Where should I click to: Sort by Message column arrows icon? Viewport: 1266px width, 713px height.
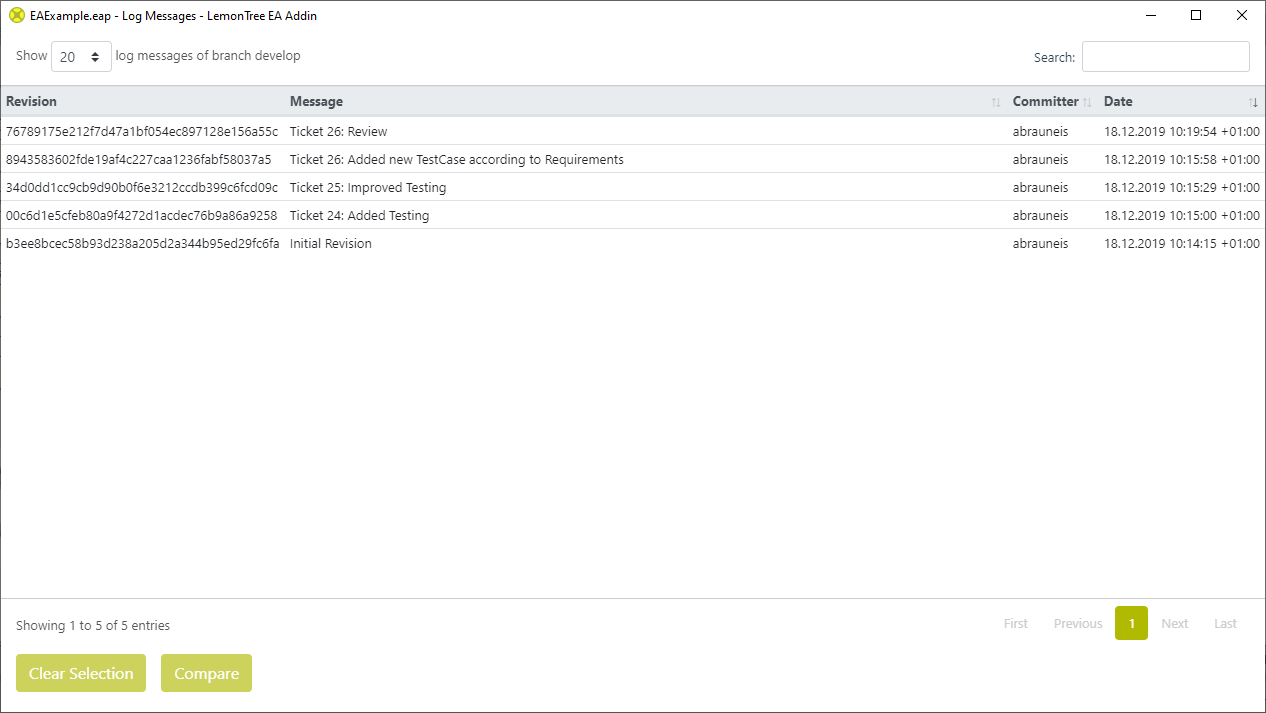click(x=996, y=102)
